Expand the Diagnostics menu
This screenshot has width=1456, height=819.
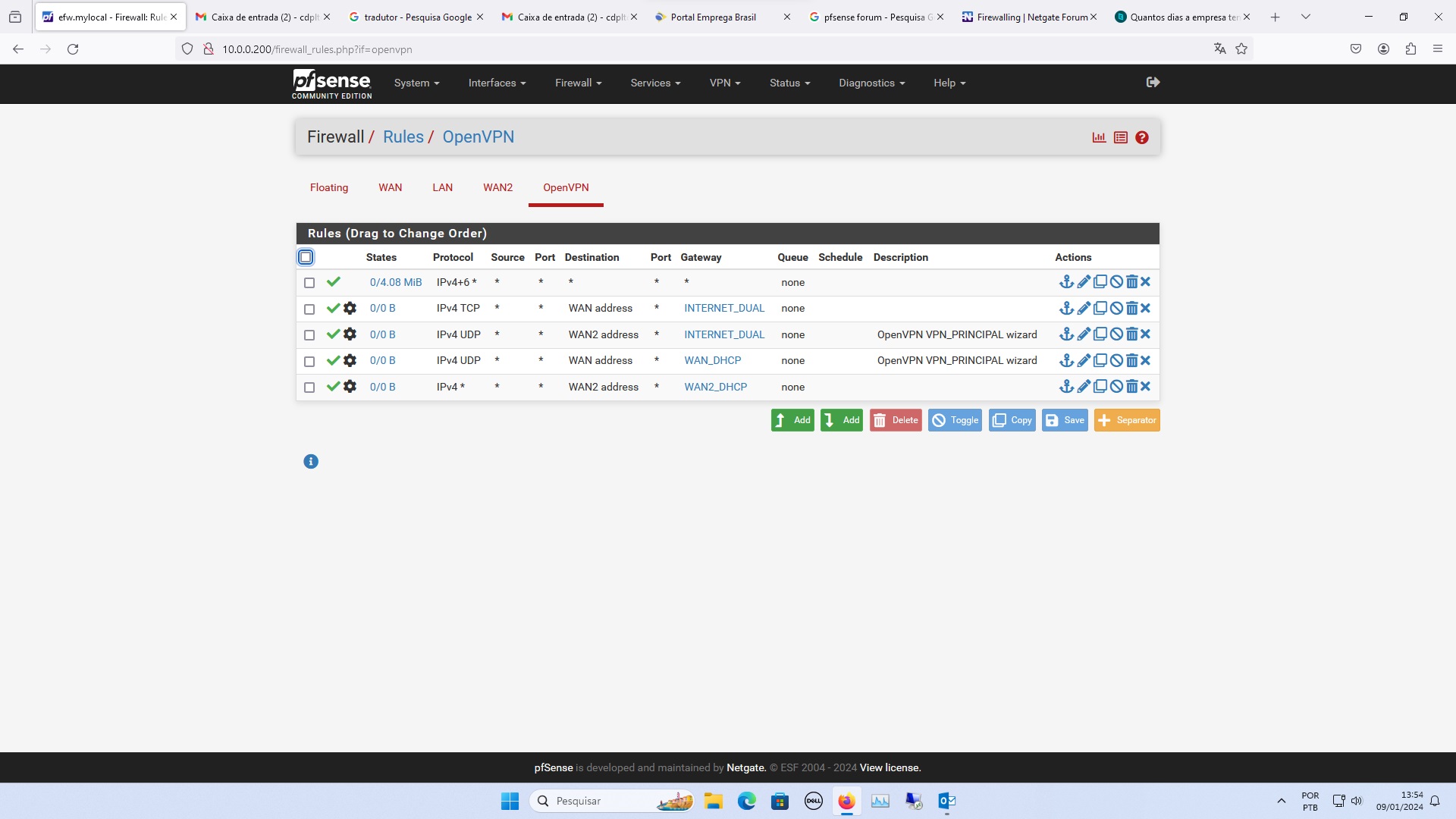[x=871, y=83]
